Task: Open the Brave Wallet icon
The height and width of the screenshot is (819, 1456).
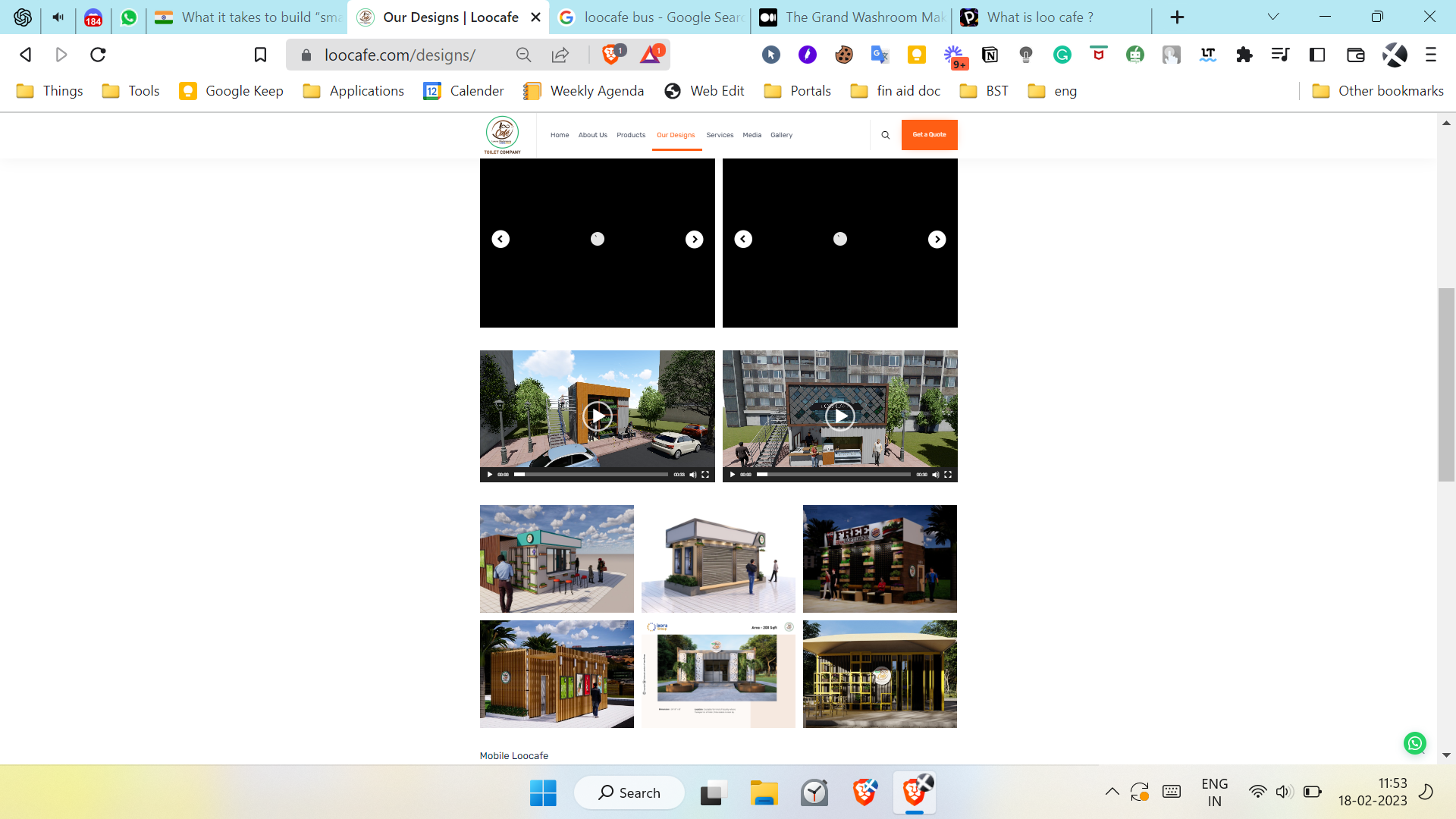Action: (x=1355, y=55)
